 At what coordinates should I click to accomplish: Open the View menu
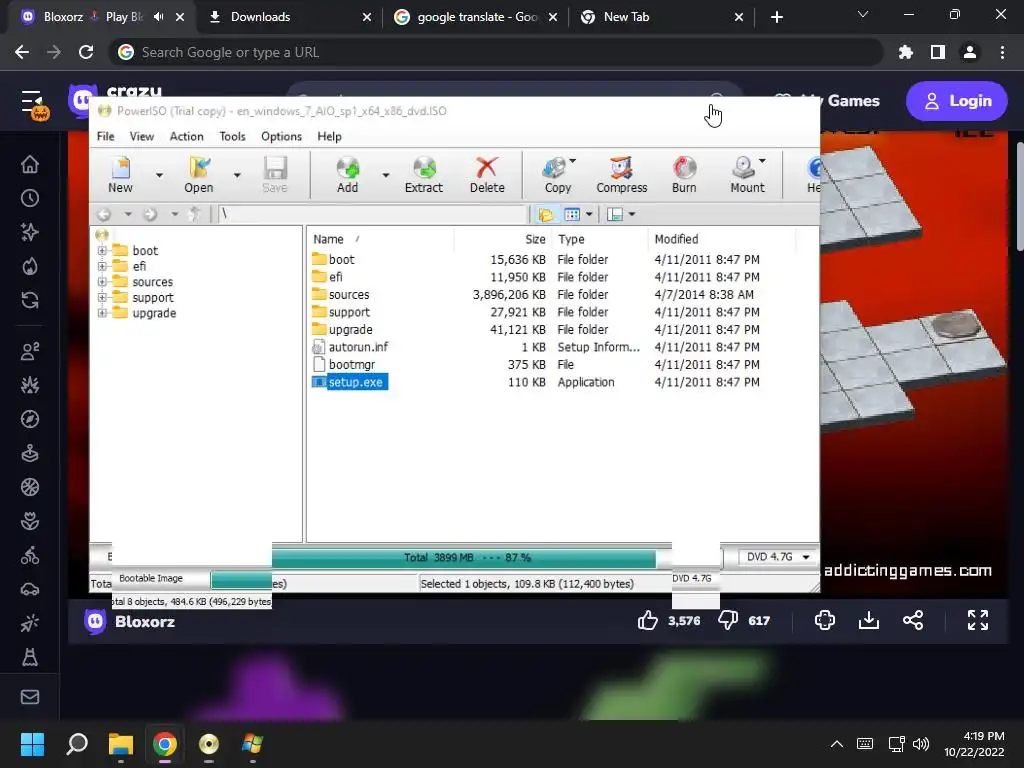142,136
